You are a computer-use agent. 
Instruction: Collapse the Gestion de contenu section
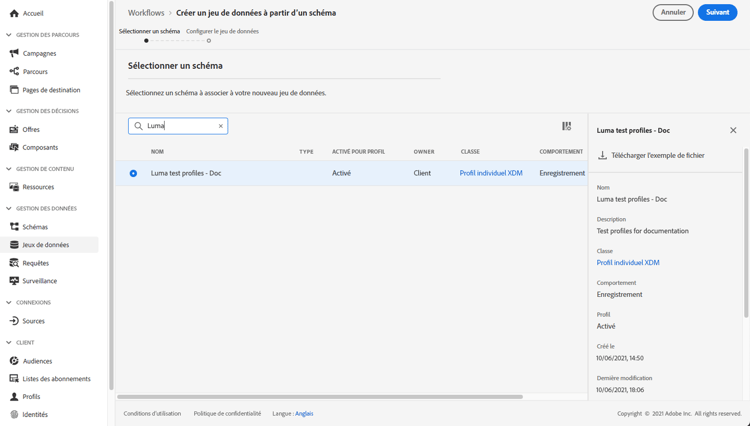tap(9, 169)
